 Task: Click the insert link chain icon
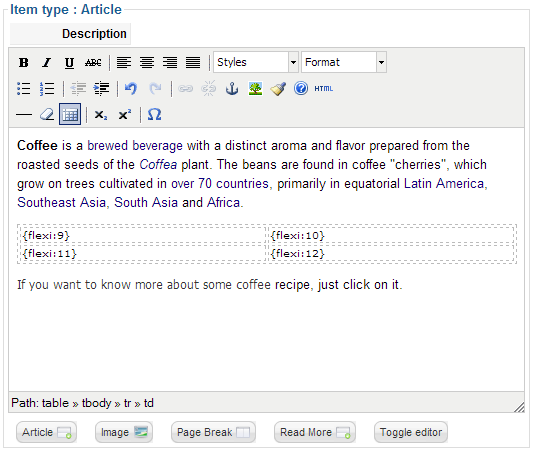[x=186, y=89]
